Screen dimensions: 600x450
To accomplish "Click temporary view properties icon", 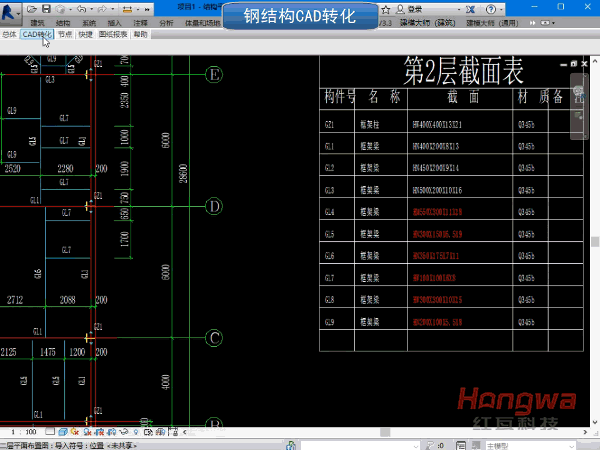I will coord(148,432).
